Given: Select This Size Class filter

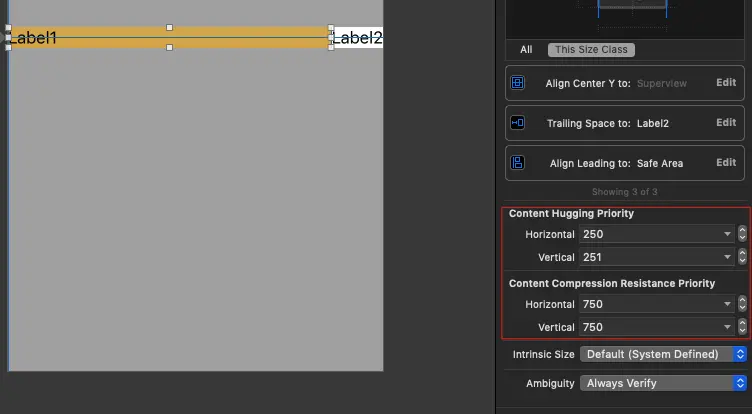Looking at the screenshot, I should 591,49.
